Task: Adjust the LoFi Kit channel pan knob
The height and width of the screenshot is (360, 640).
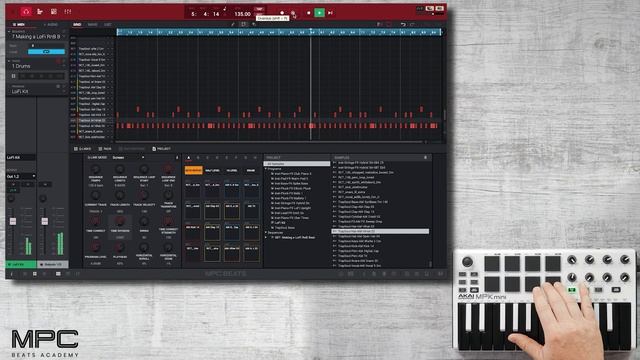Action: tap(12, 198)
